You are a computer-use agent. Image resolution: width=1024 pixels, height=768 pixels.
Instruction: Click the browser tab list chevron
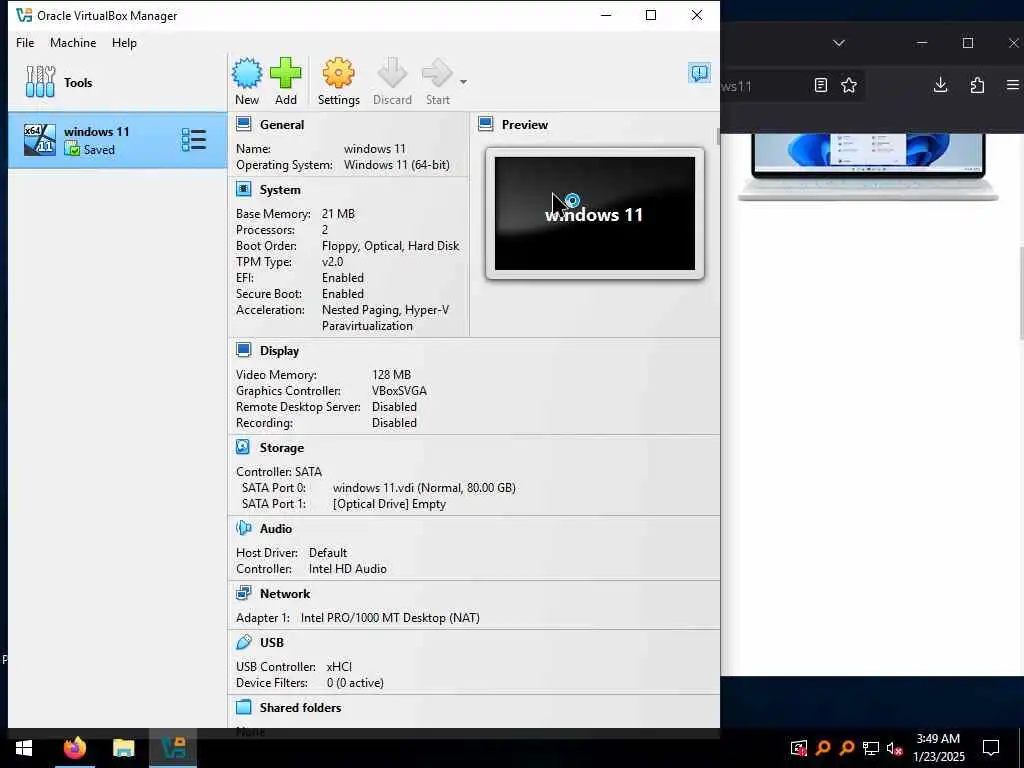point(839,43)
